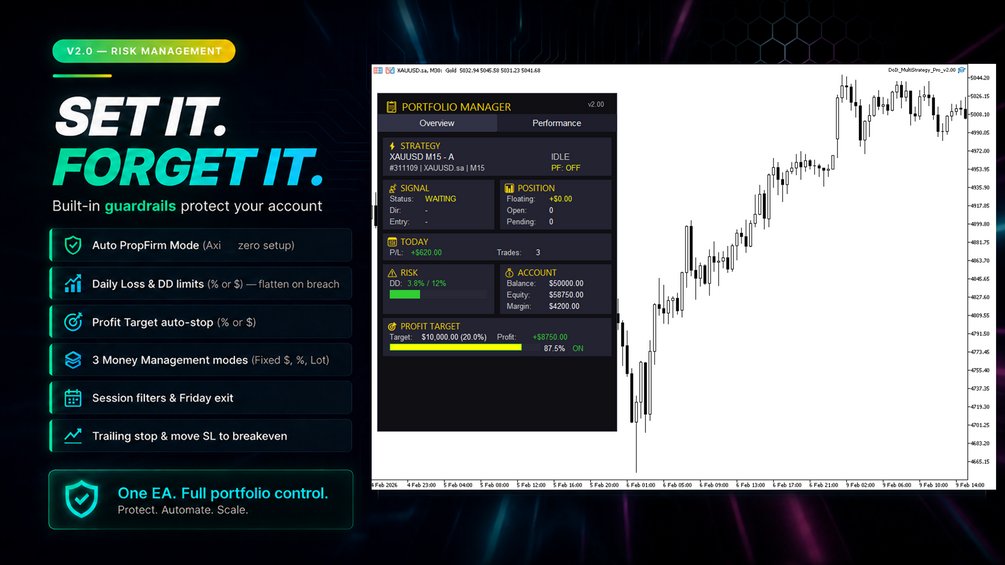Screen dimensions: 1005x565
Task: Click the Equity $58750.00 value
Action: 566,295
